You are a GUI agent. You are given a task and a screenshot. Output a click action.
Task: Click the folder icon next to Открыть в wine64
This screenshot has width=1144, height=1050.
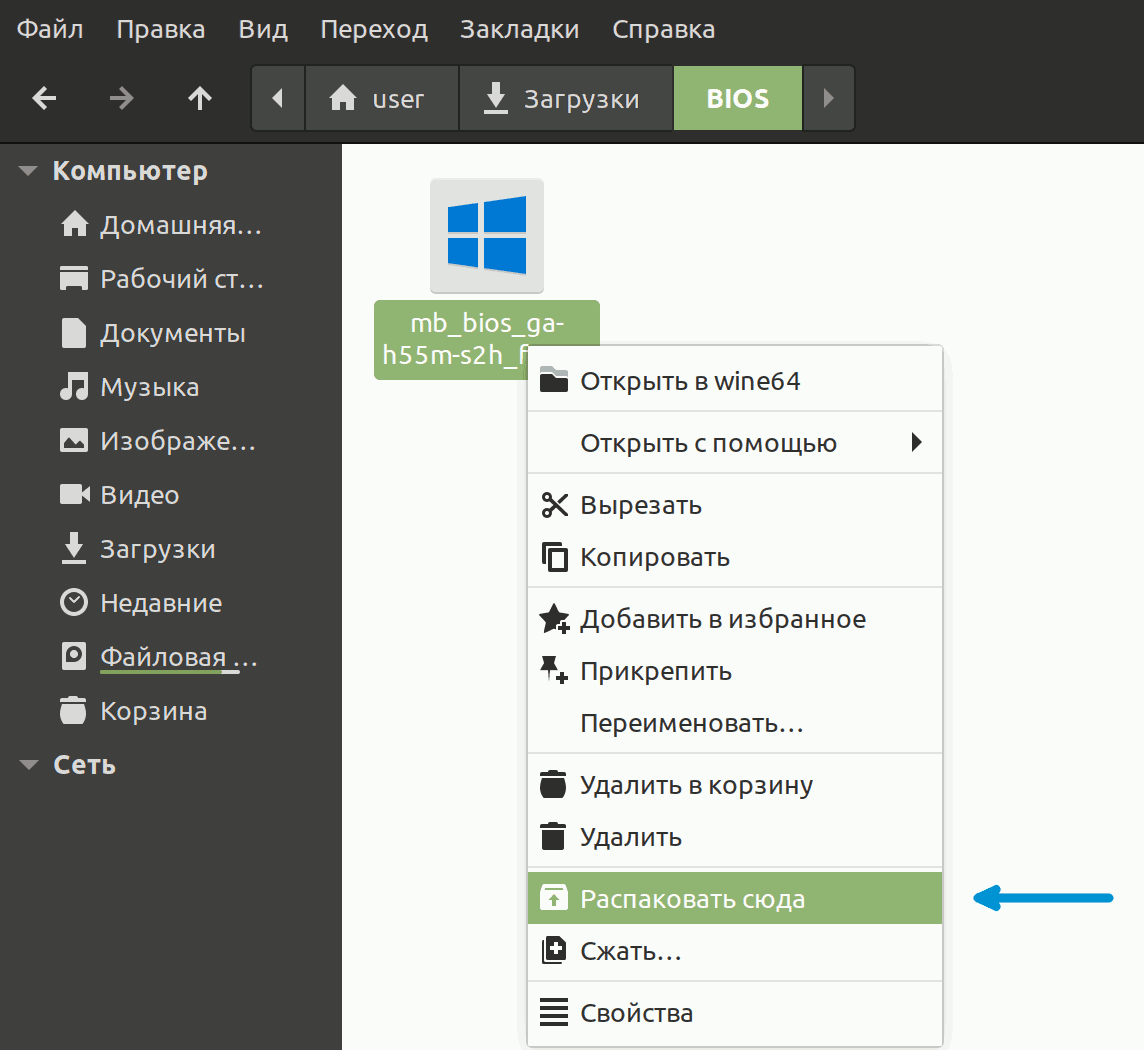click(x=554, y=380)
